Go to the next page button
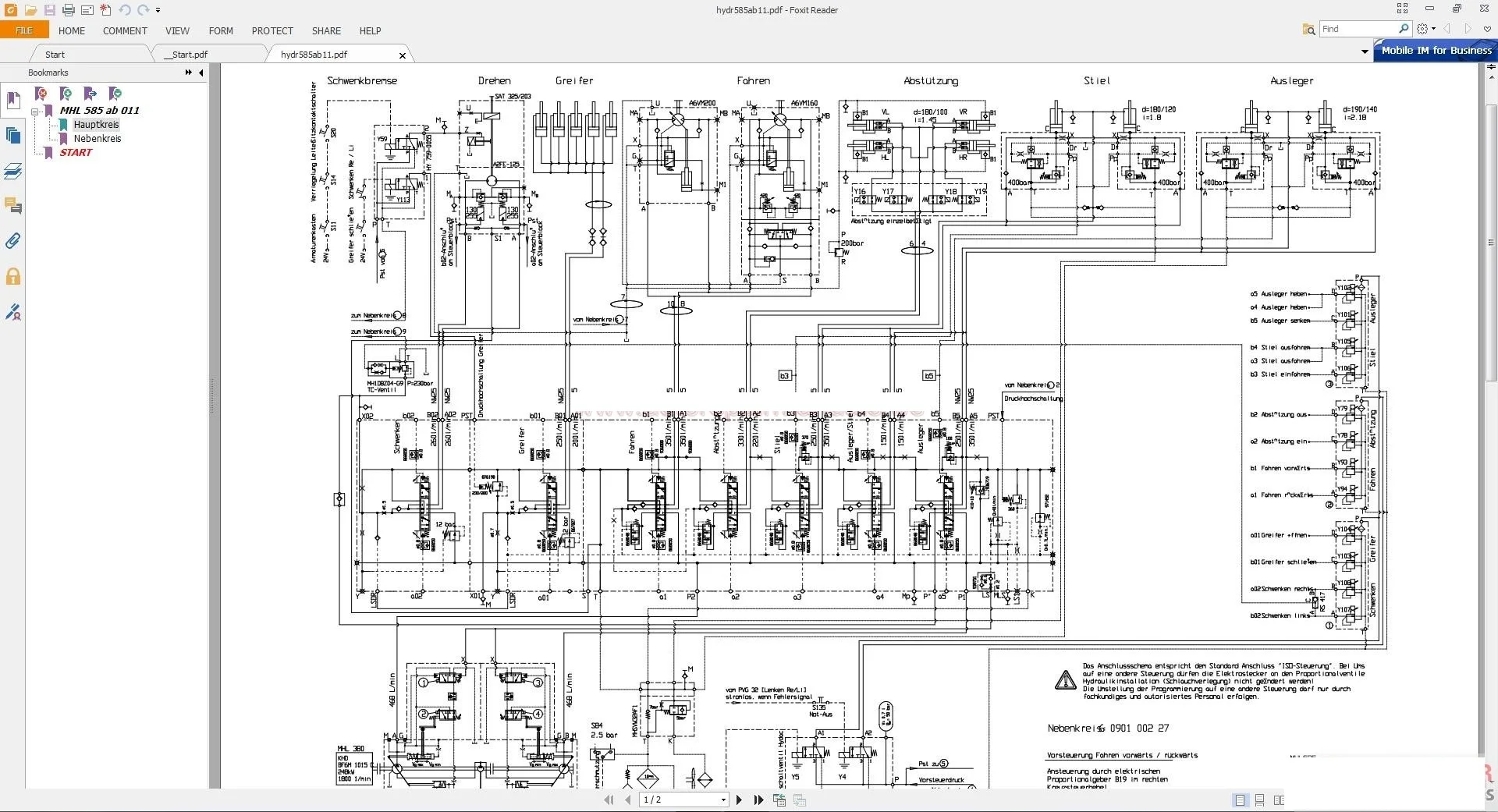The width and height of the screenshot is (1498, 812). coord(739,800)
